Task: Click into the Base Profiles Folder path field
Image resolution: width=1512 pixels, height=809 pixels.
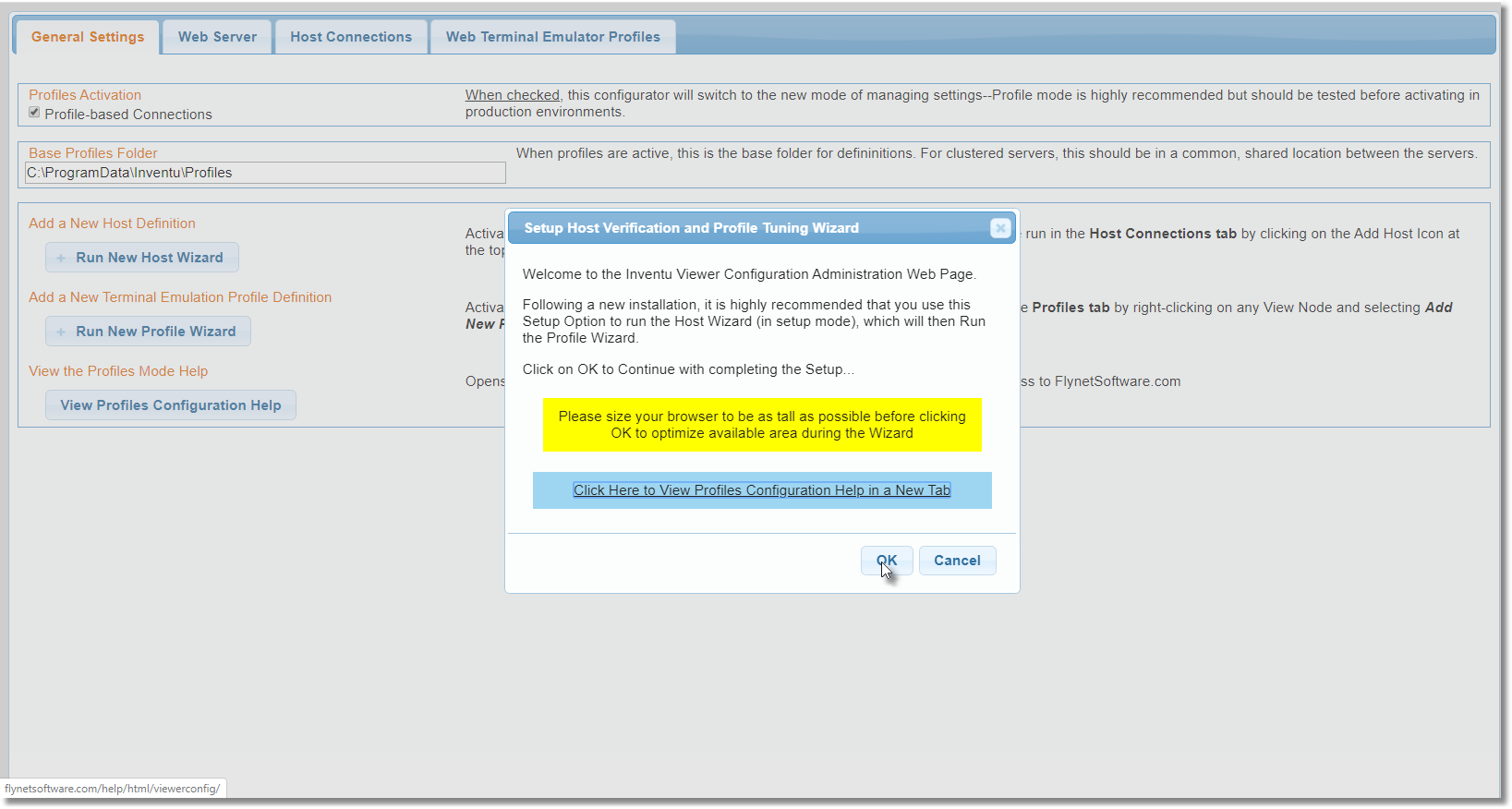Action: (x=265, y=173)
